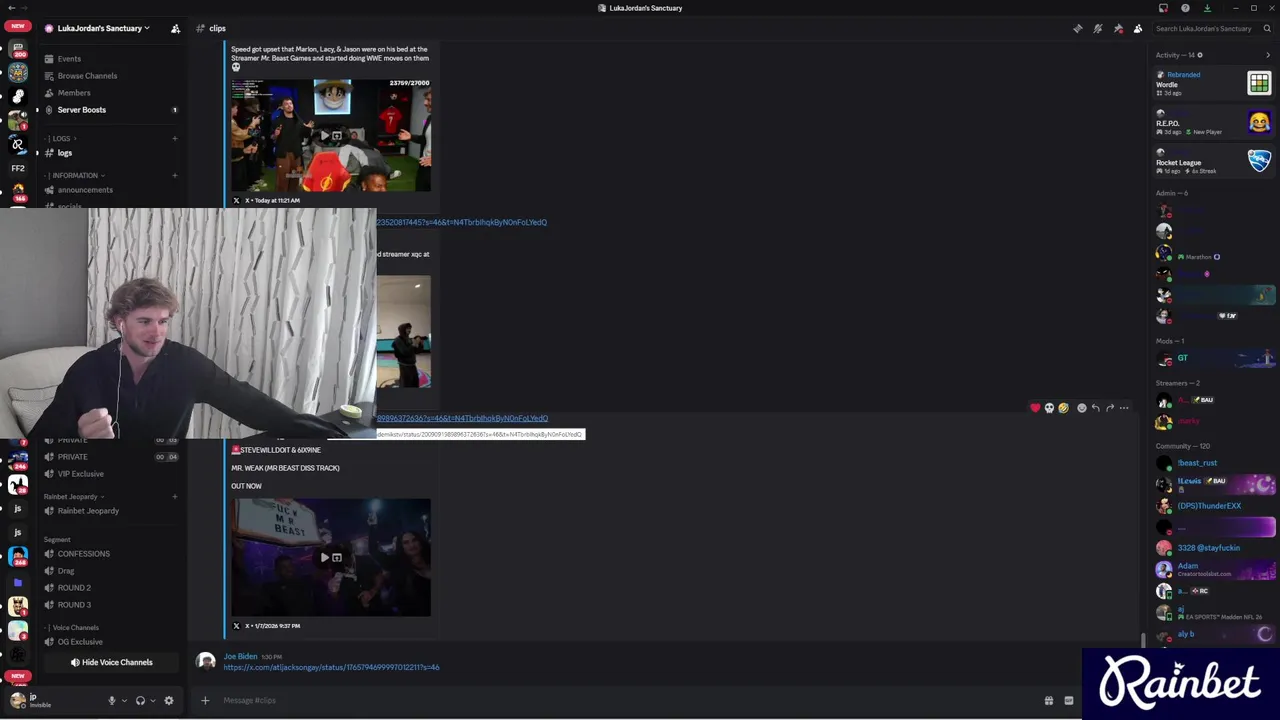Add channel to Rainbet Jeopardy category
The height and width of the screenshot is (720, 1280).
pos(175,496)
